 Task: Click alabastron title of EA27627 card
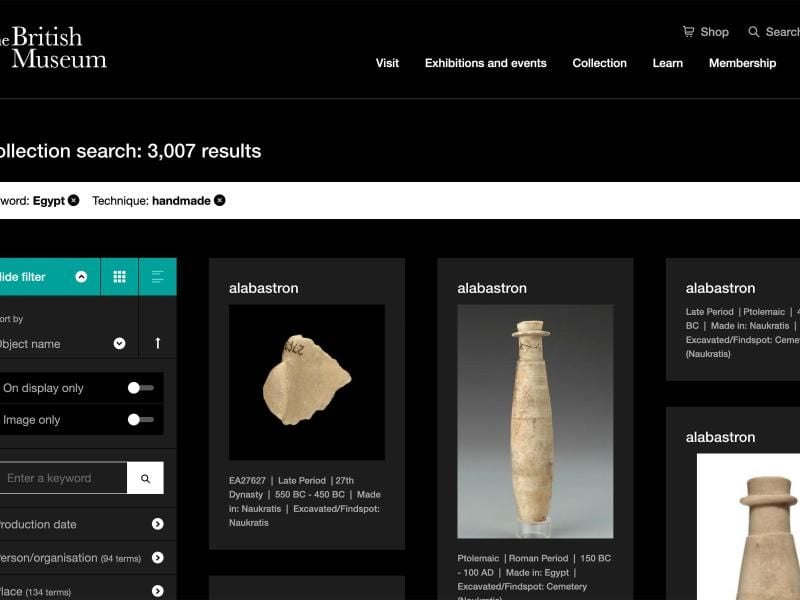tap(263, 288)
